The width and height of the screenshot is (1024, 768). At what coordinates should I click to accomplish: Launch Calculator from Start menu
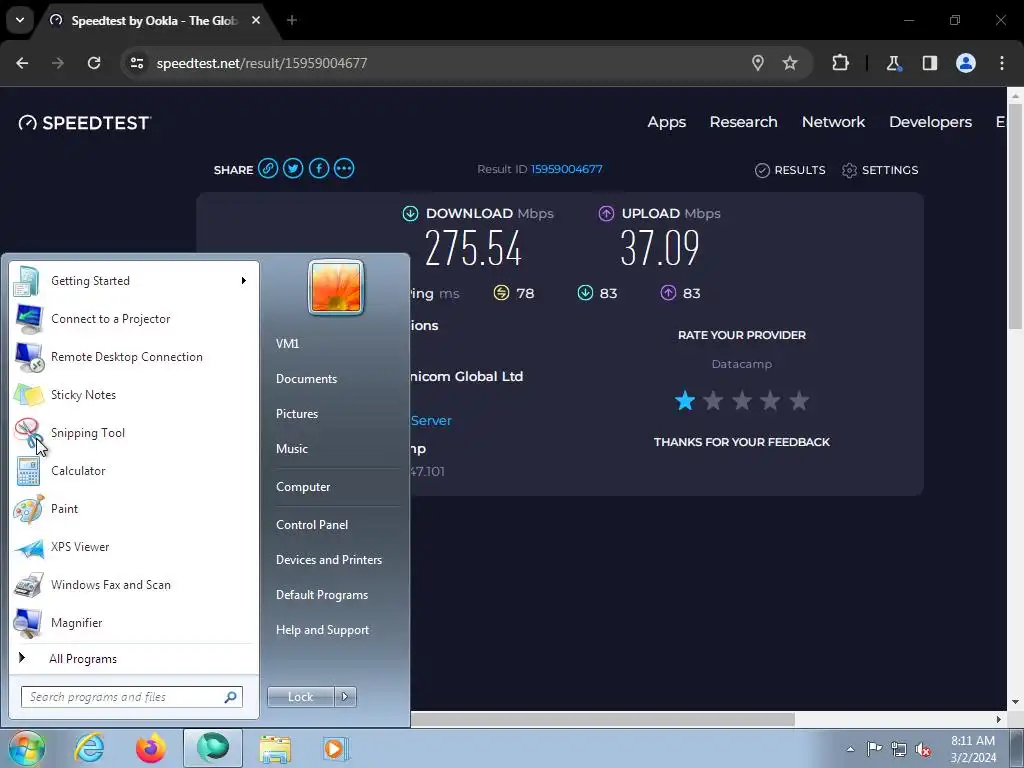pyautogui.click(x=134, y=470)
